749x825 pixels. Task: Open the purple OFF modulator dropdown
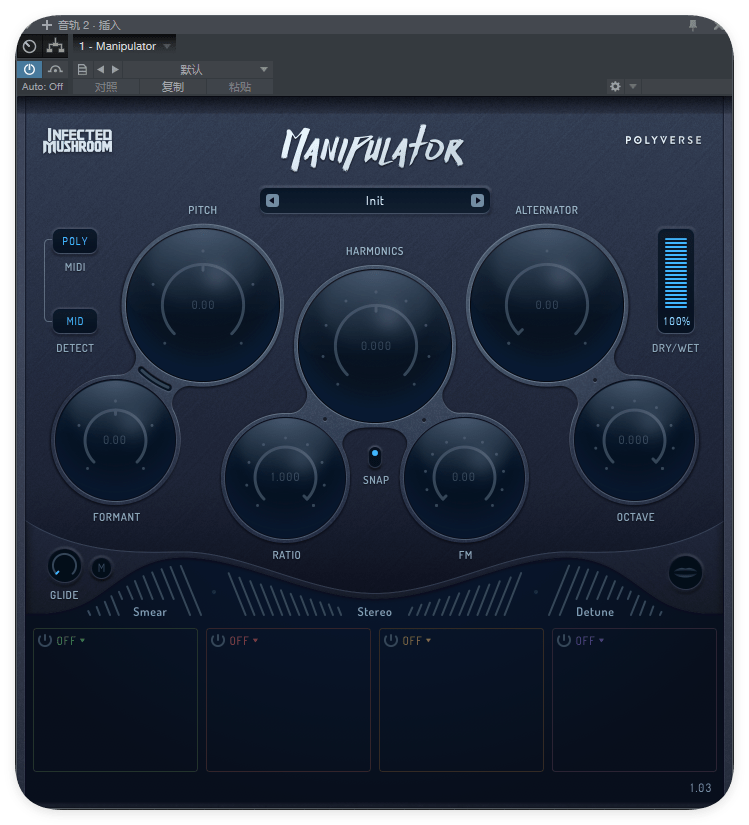coord(590,641)
